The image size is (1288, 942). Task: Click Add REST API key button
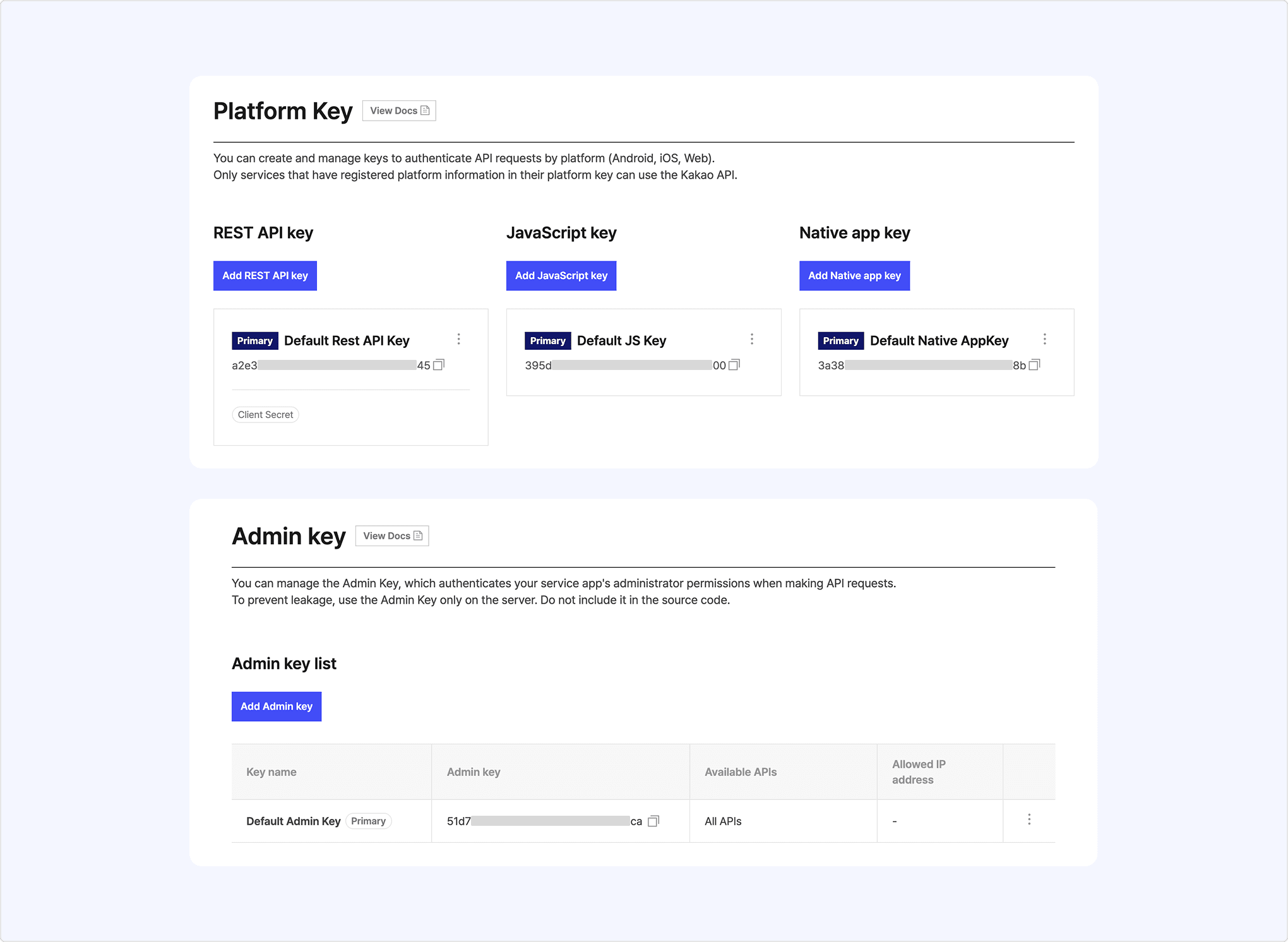pyautogui.click(x=265, y=276)
